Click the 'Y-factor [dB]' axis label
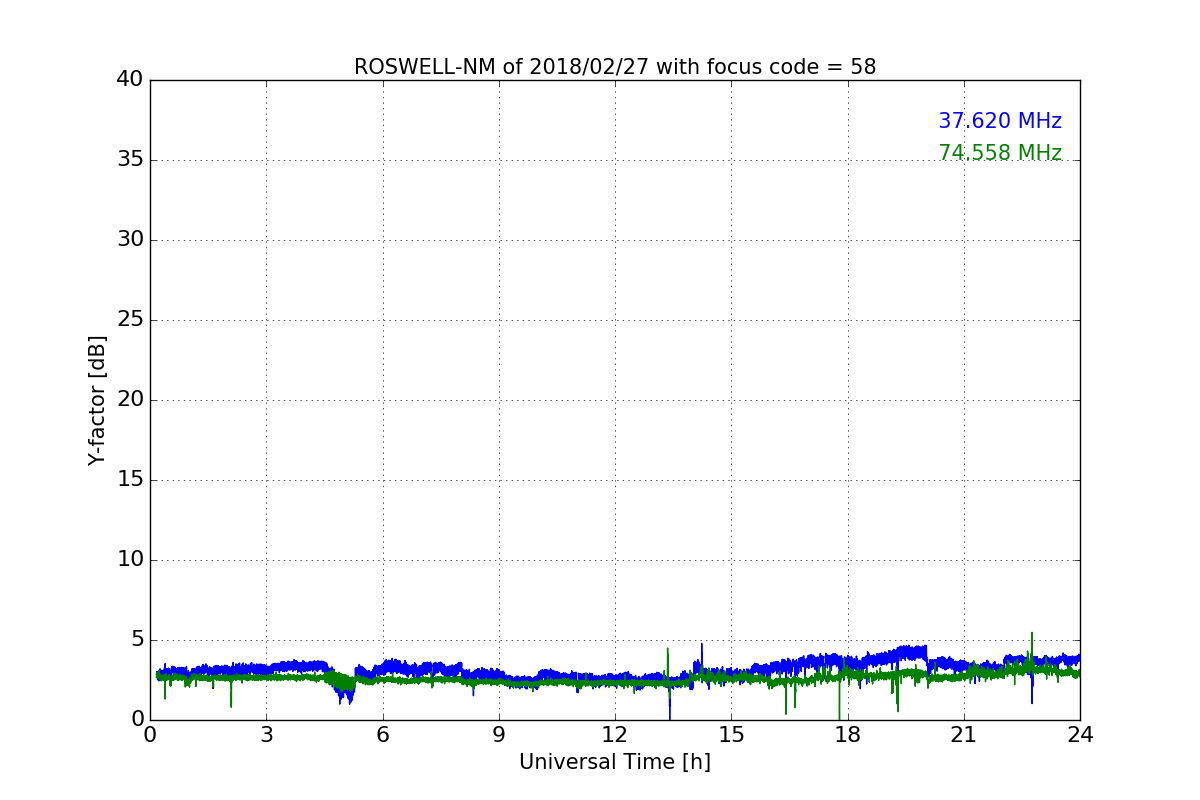 [x=97, y=400]
